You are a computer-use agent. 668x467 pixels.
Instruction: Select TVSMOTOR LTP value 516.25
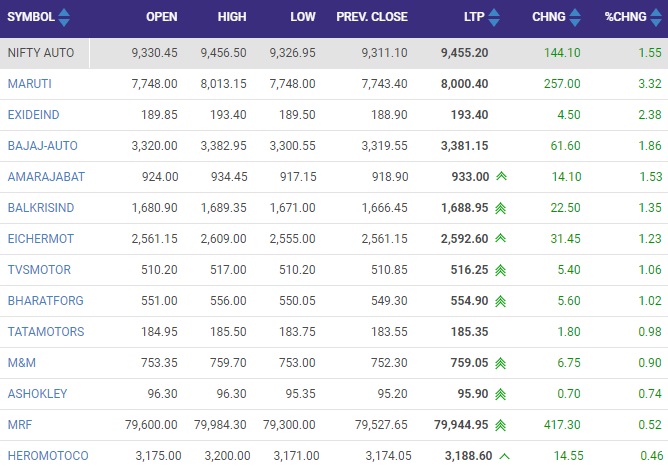click(469, 270)
